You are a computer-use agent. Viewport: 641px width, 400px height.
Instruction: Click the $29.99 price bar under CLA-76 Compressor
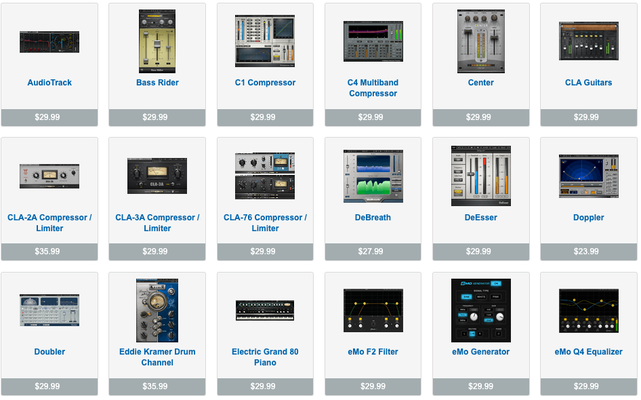point(265,252)
